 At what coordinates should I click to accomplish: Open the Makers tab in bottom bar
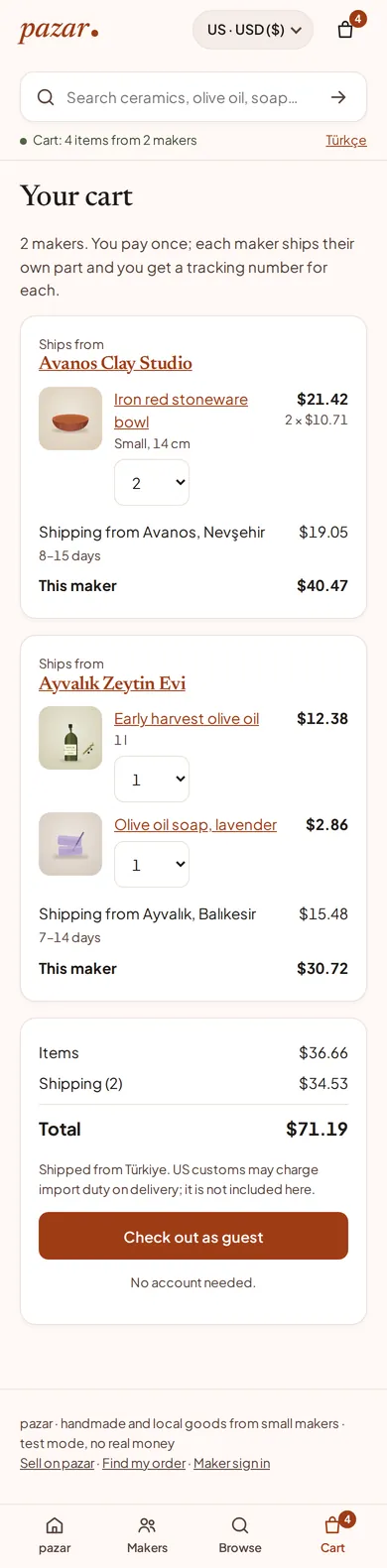click(147, 1535)
